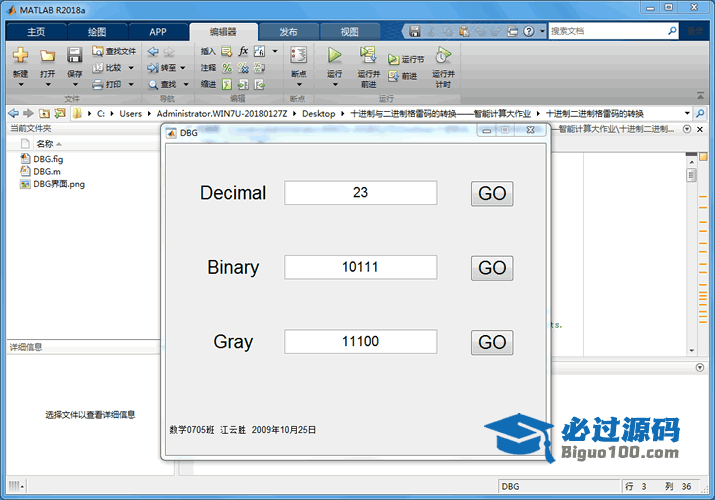The height and width of the screenshot is (500, 715).
Task: Click the 保存 (Save) floppy icon
Action: click(74, 55)
